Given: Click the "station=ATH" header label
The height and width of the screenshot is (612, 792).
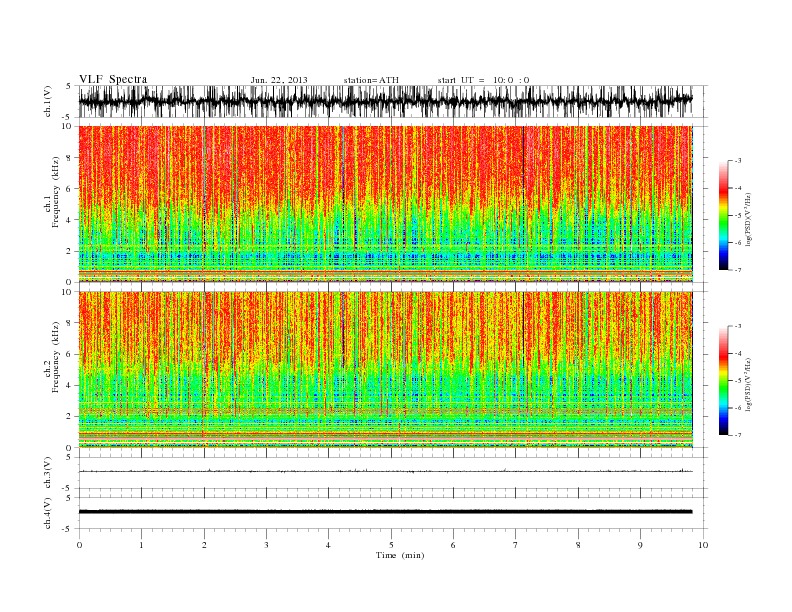Looking at the screenshot, I should (371, 80).
